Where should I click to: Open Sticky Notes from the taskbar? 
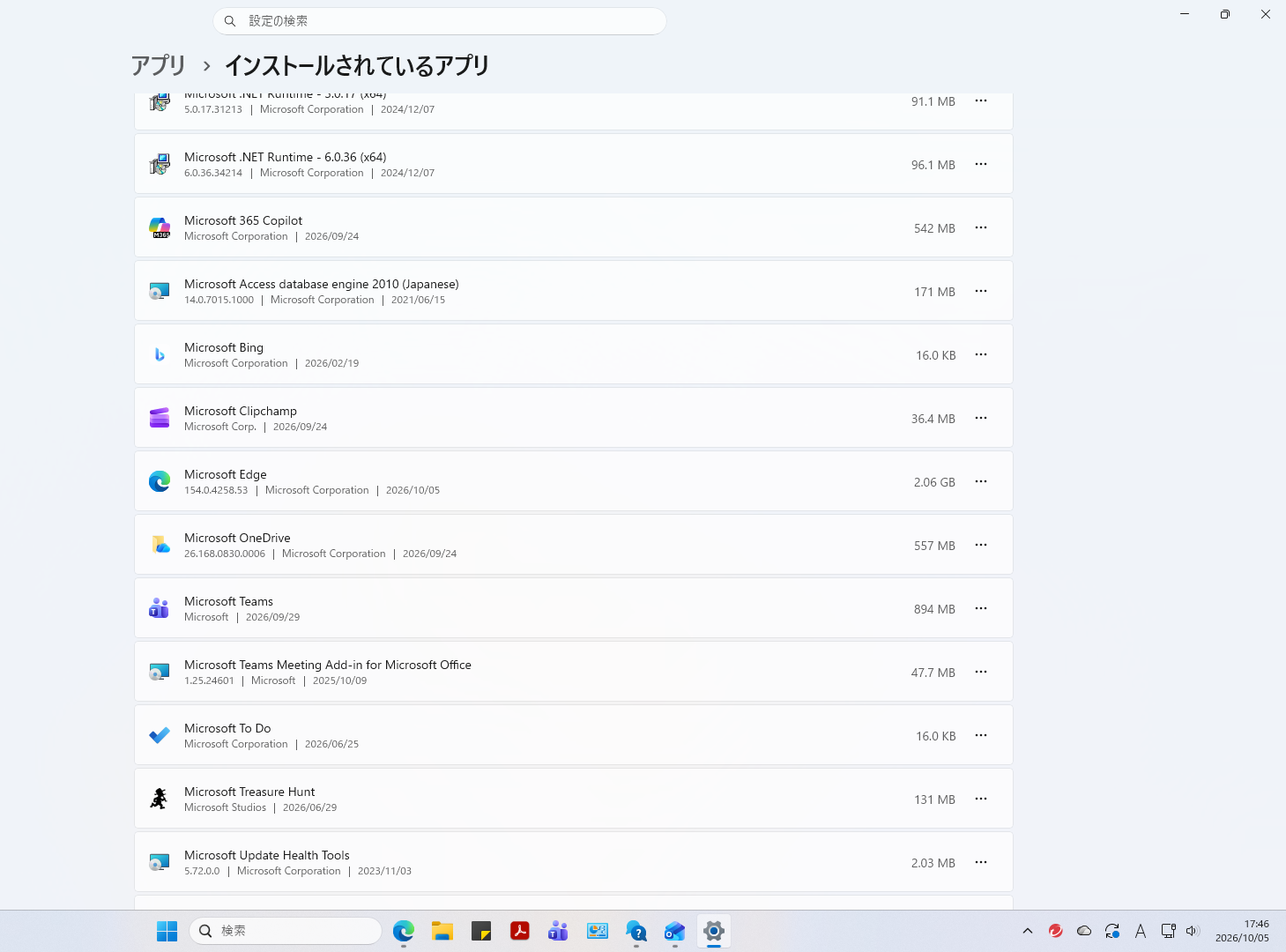click(x=481, y=931)
